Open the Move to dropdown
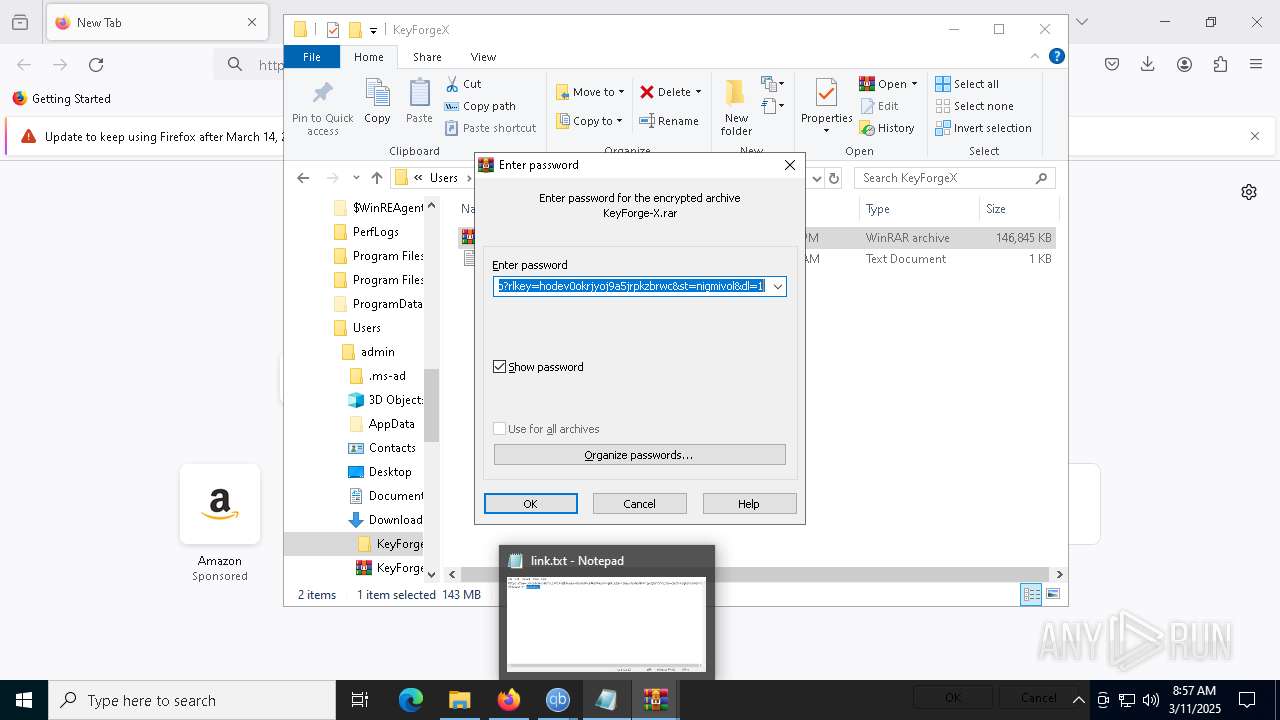Image resolution: width=1280 pixels, height=720 pixels. click(590, 92)
